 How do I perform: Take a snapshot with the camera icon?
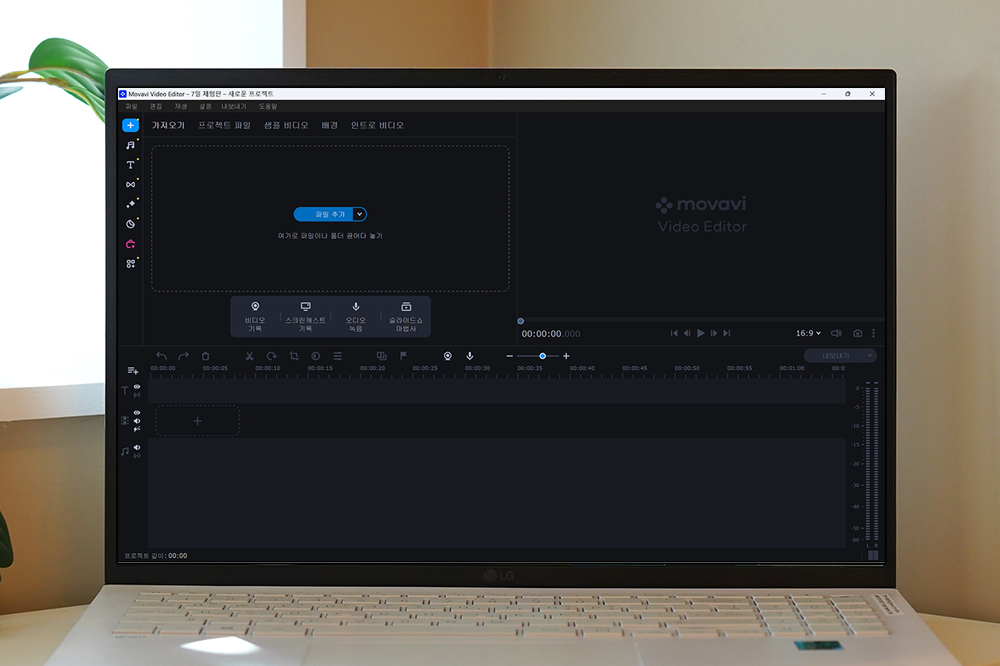858,333
